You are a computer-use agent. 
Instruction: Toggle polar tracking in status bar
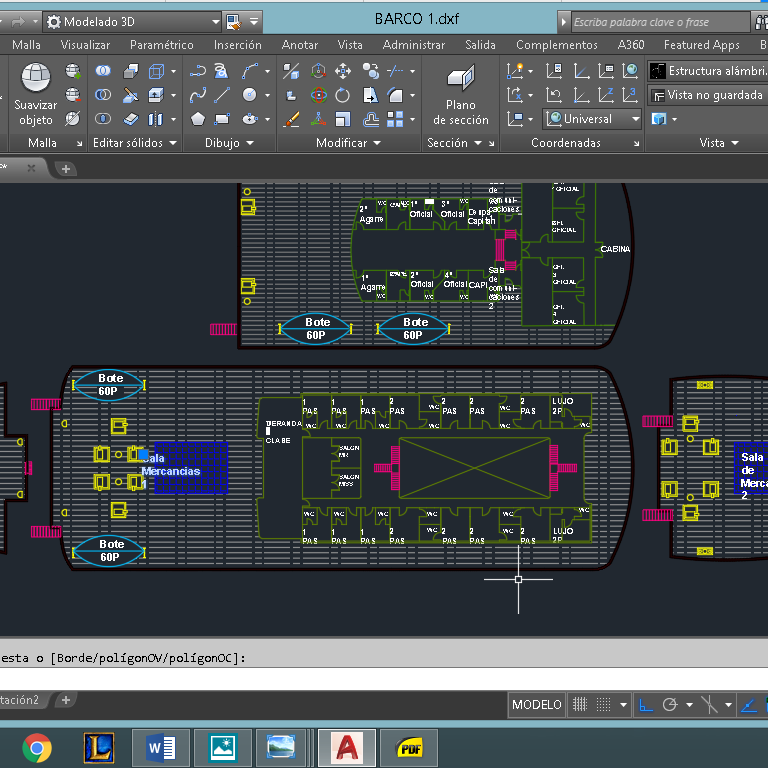tap(671, 705)
